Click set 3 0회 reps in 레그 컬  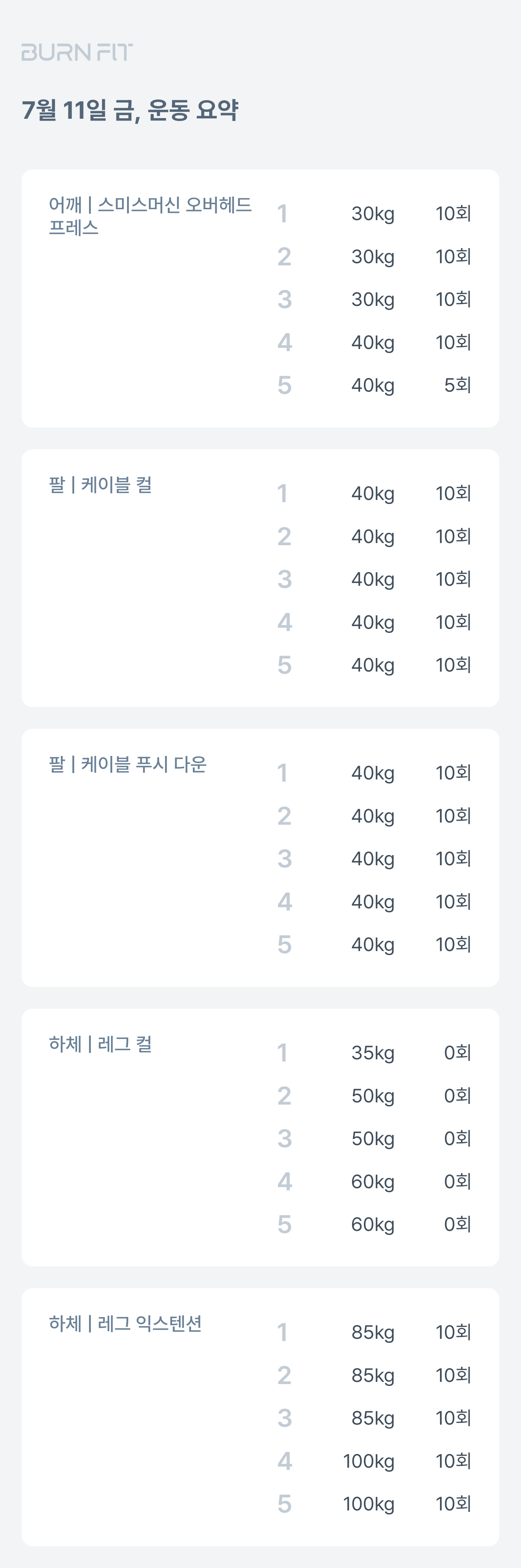458,1138
